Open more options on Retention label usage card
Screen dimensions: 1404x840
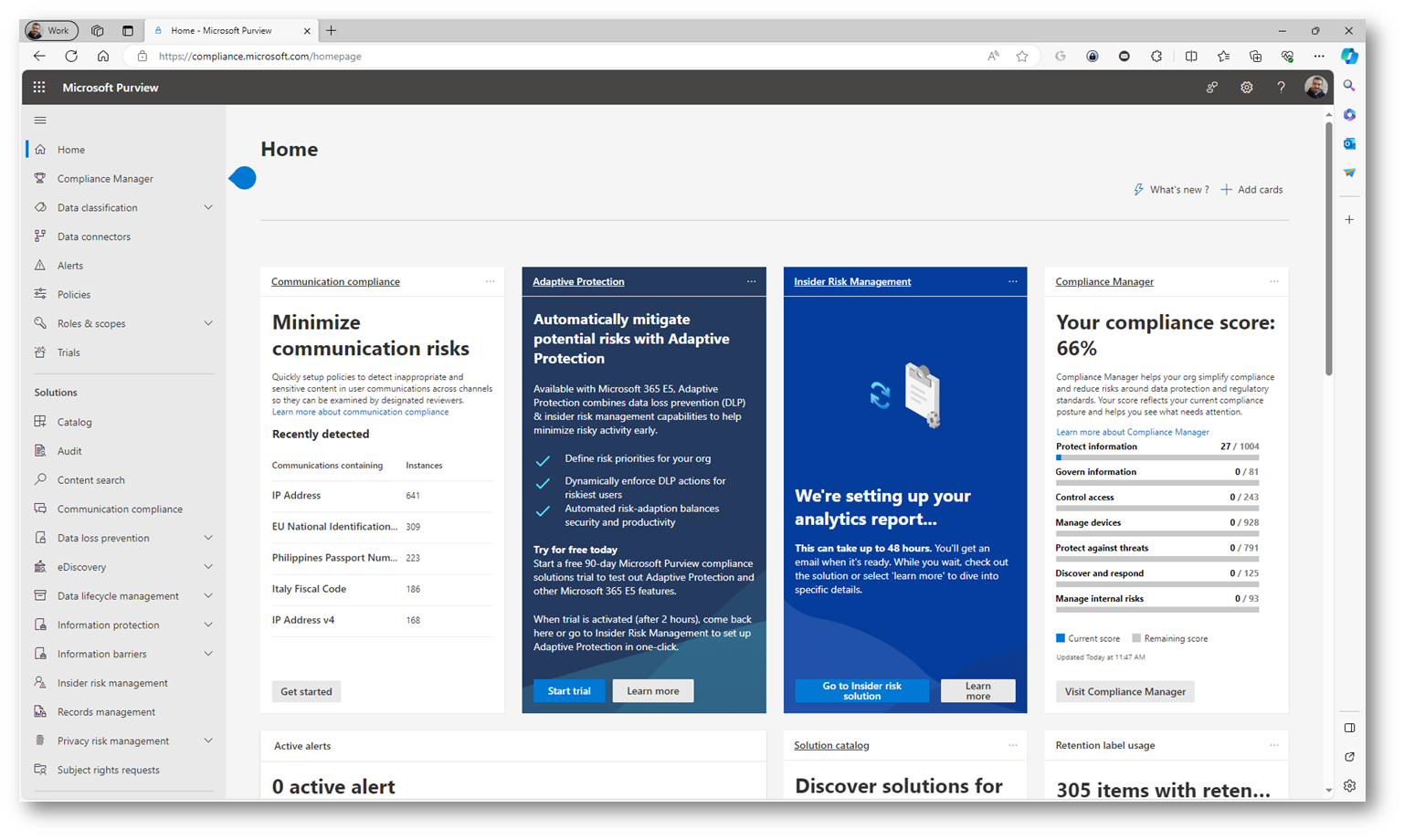[x=1273, y=745]
